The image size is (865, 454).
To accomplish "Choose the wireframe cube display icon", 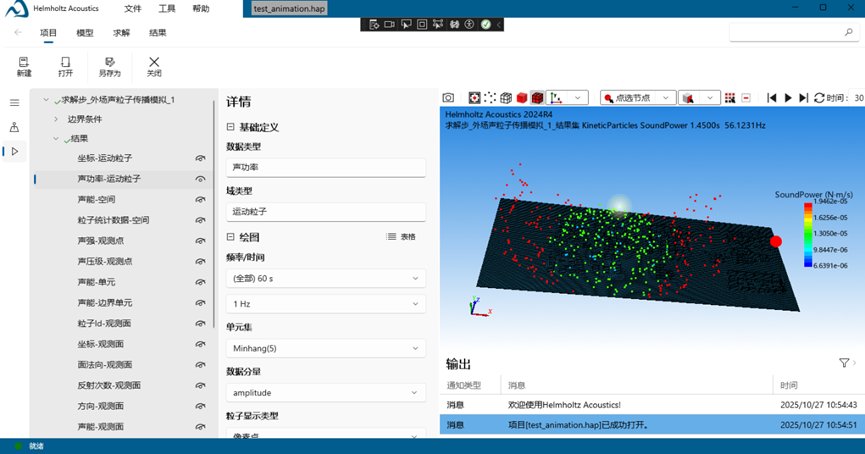I will click(506, 98).
